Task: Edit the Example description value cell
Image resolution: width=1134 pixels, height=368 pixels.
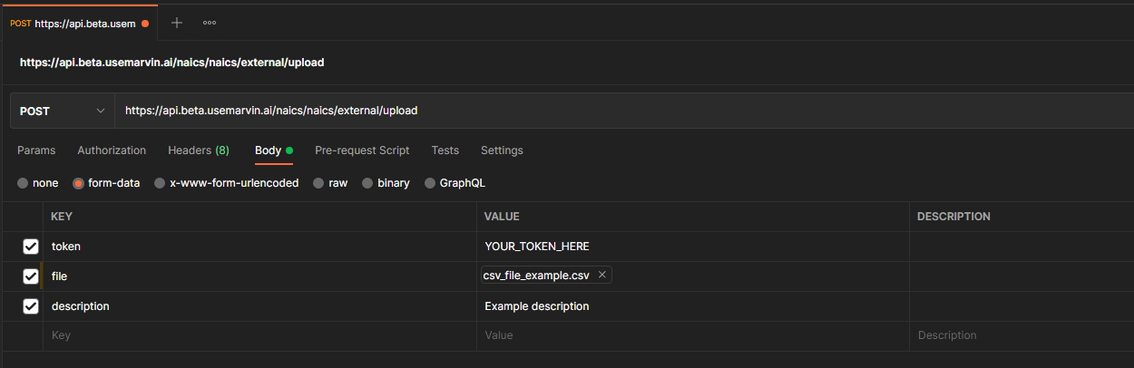Action: pyautogui.click(x=693, y=307)
